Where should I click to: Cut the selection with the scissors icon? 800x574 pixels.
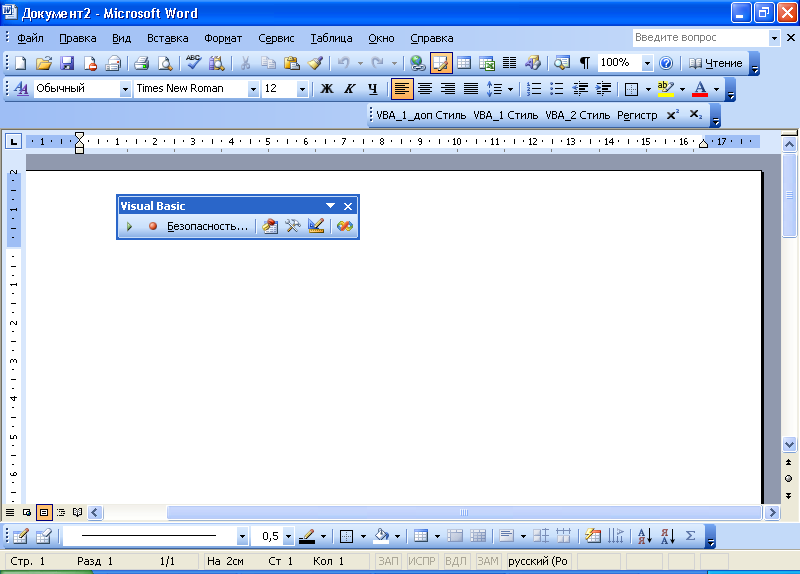click(245, 63)
